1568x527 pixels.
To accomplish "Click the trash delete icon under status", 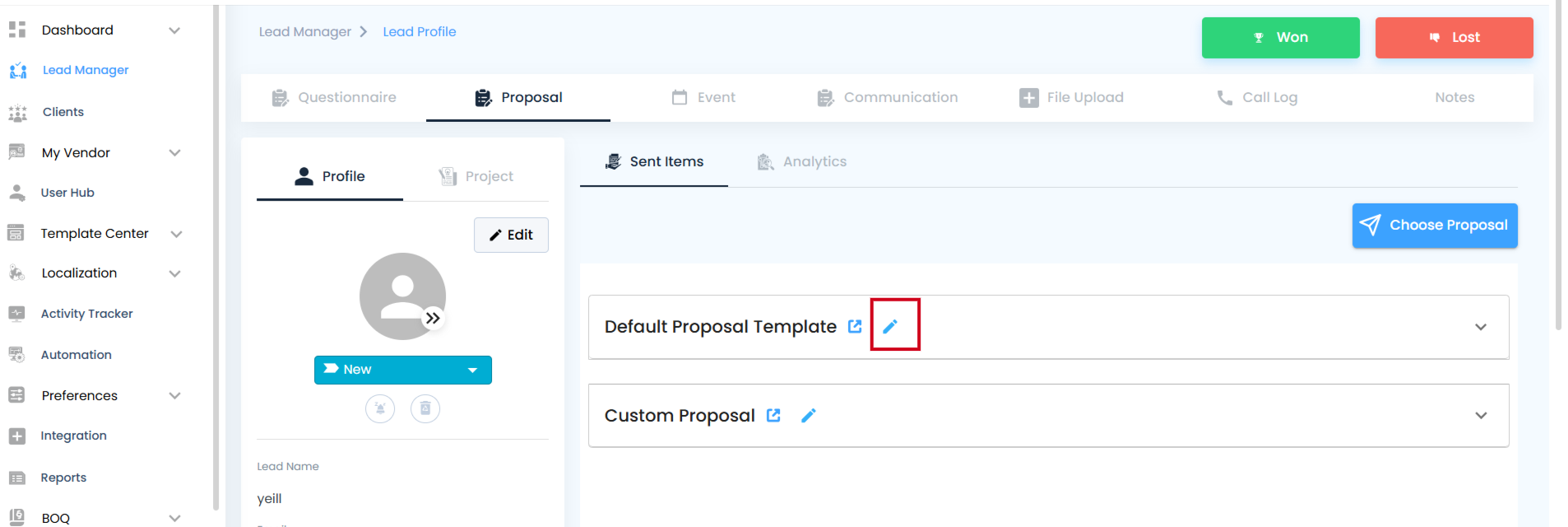I will [425, 408].
